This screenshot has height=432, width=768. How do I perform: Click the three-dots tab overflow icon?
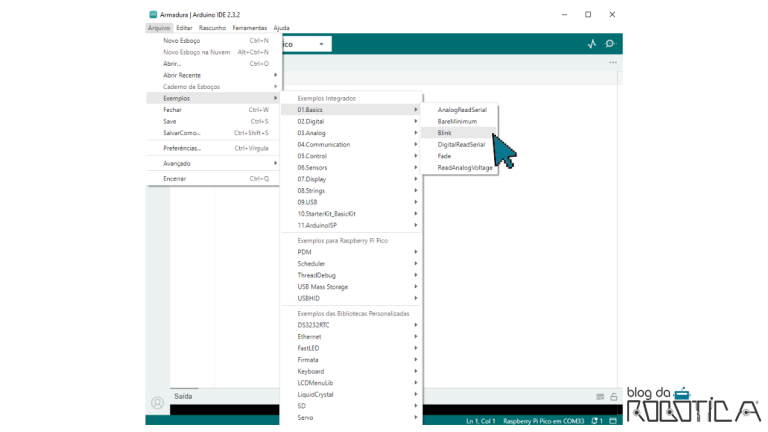pyautogui.click(x=613, y=62)
